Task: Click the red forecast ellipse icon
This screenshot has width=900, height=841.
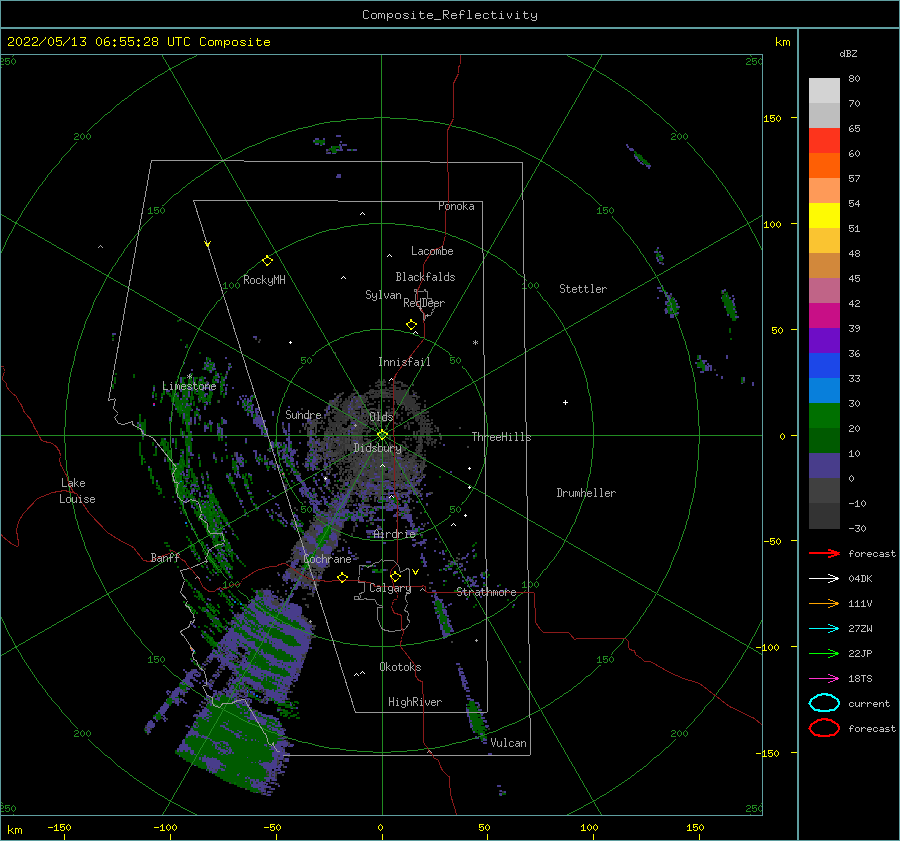Action: click(824, 728)
